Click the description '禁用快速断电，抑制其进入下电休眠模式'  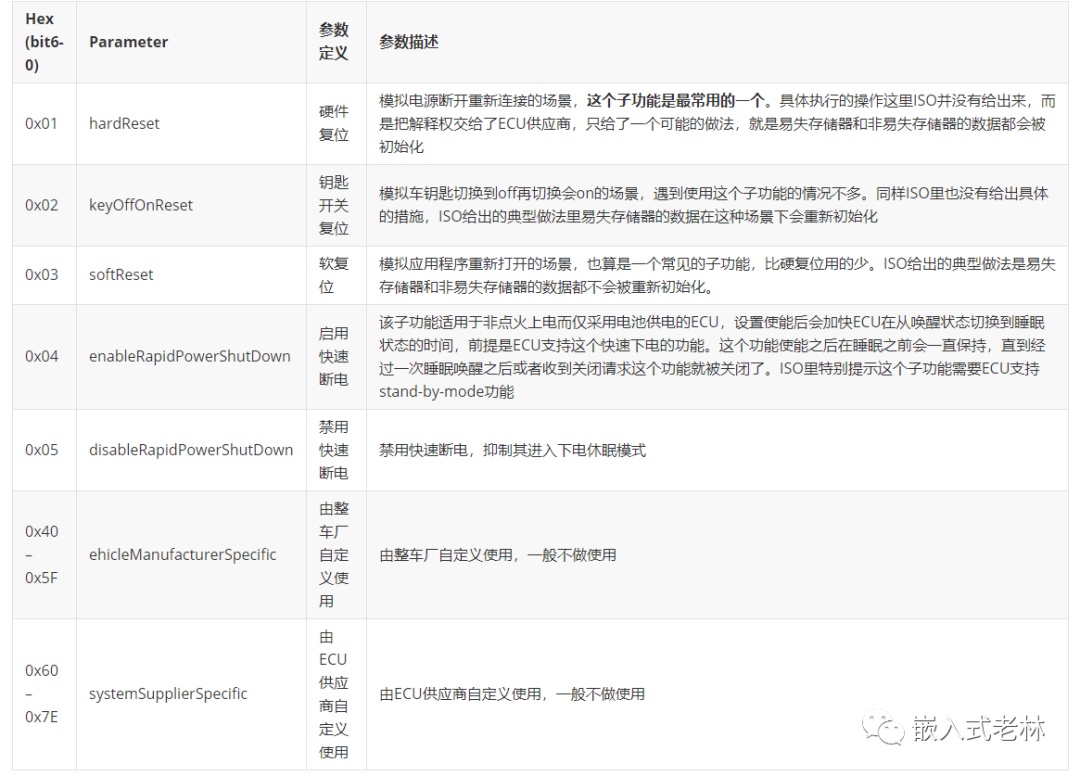[x=717, y=450]
